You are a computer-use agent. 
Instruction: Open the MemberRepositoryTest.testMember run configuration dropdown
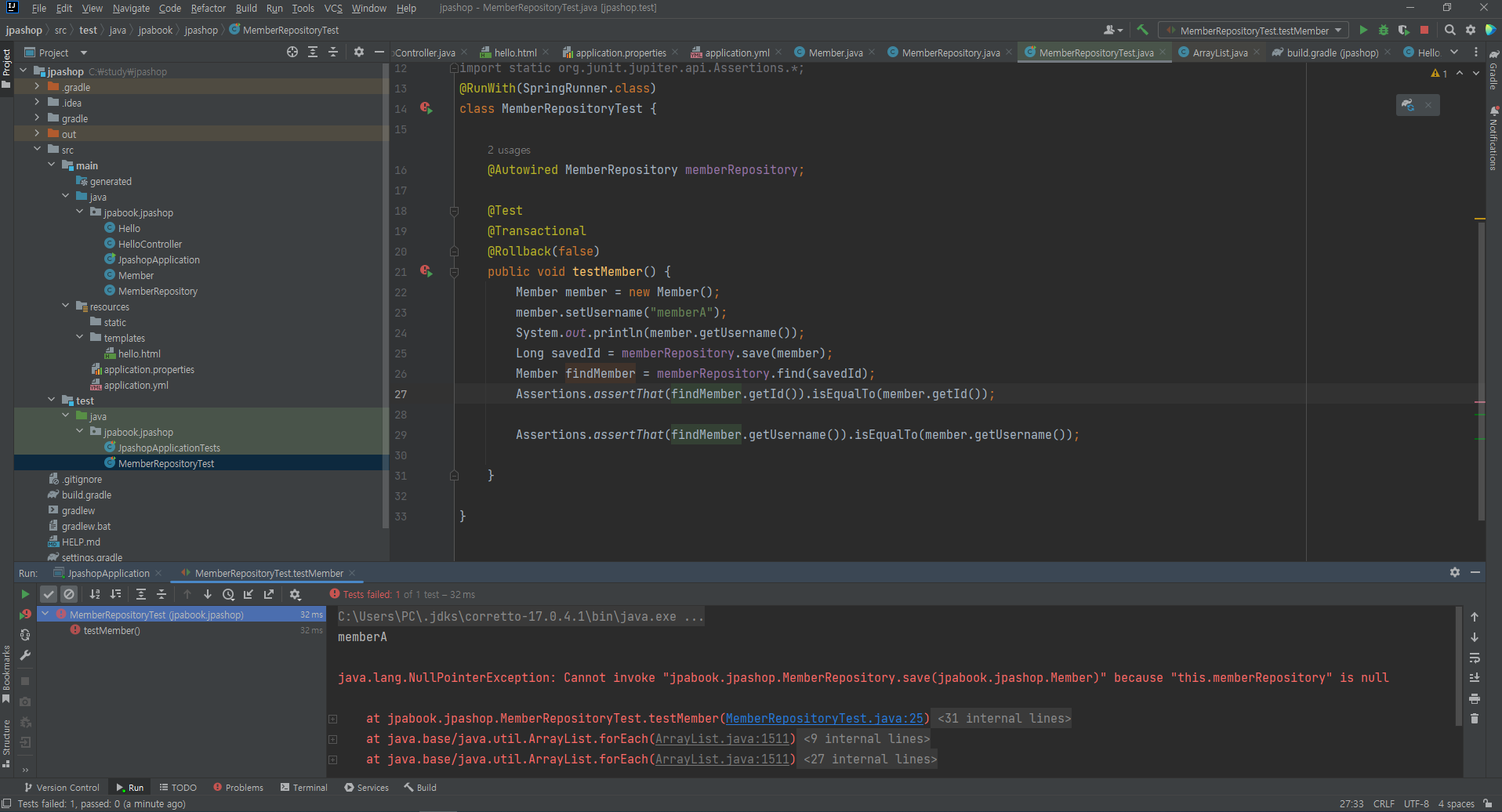[1253, 31]
